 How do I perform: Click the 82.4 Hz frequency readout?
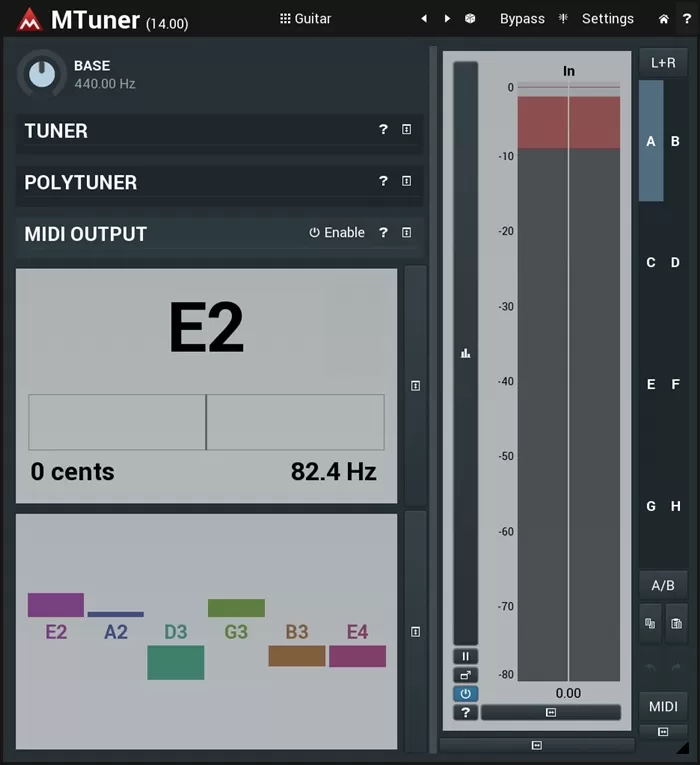click(x=334, y=472)
